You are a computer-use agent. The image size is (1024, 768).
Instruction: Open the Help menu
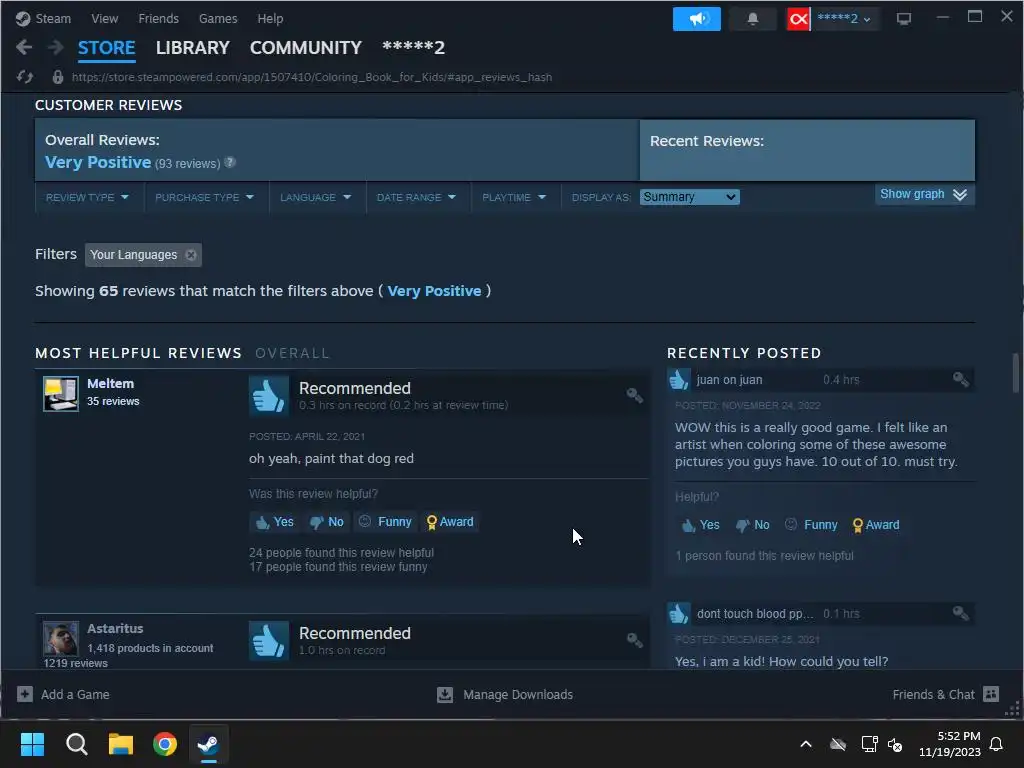tap(270, 18)
